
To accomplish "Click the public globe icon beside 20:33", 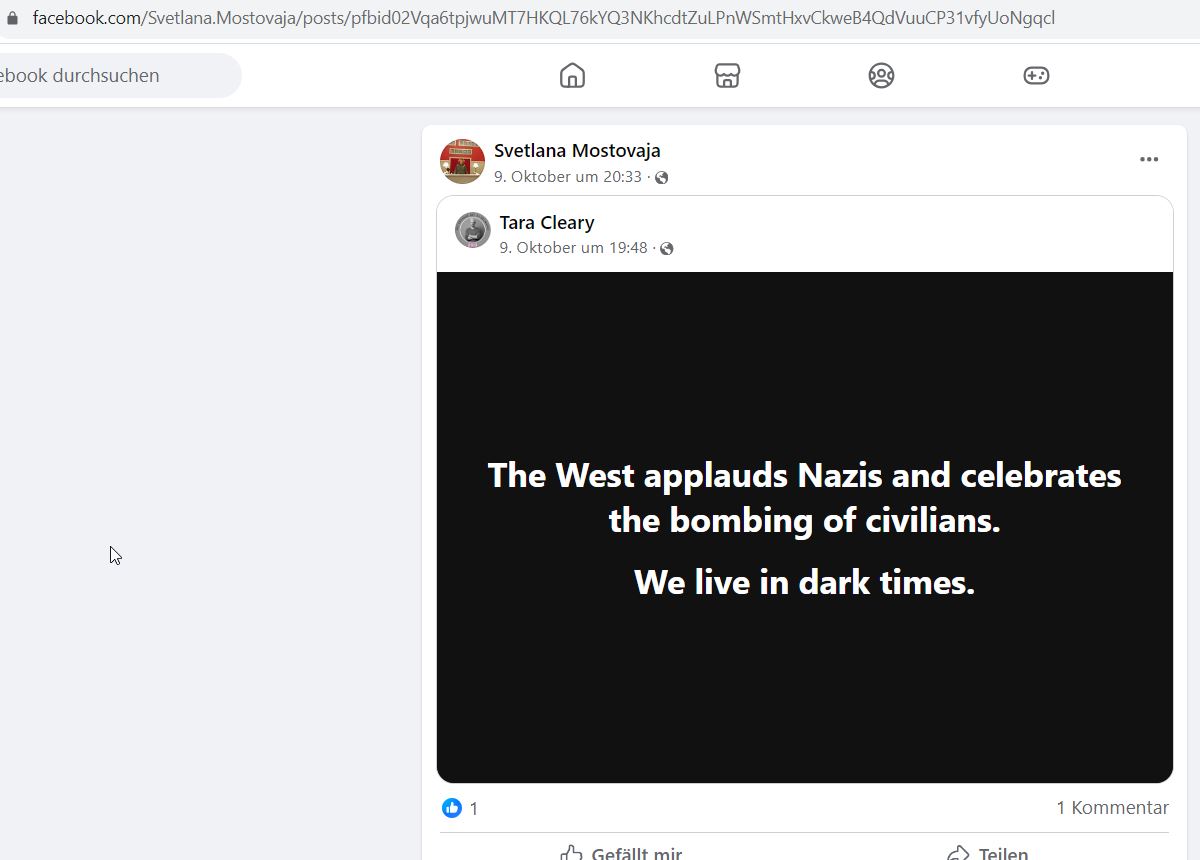I will click(661, 178).
